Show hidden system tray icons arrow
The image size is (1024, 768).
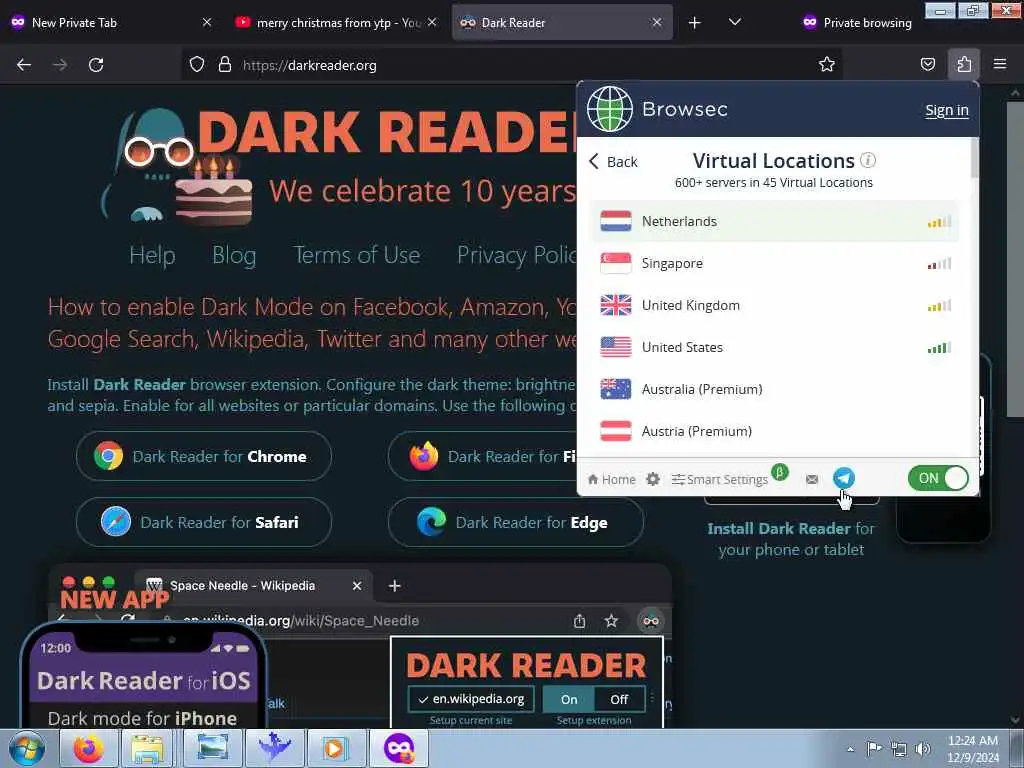(x=850, y=749)
